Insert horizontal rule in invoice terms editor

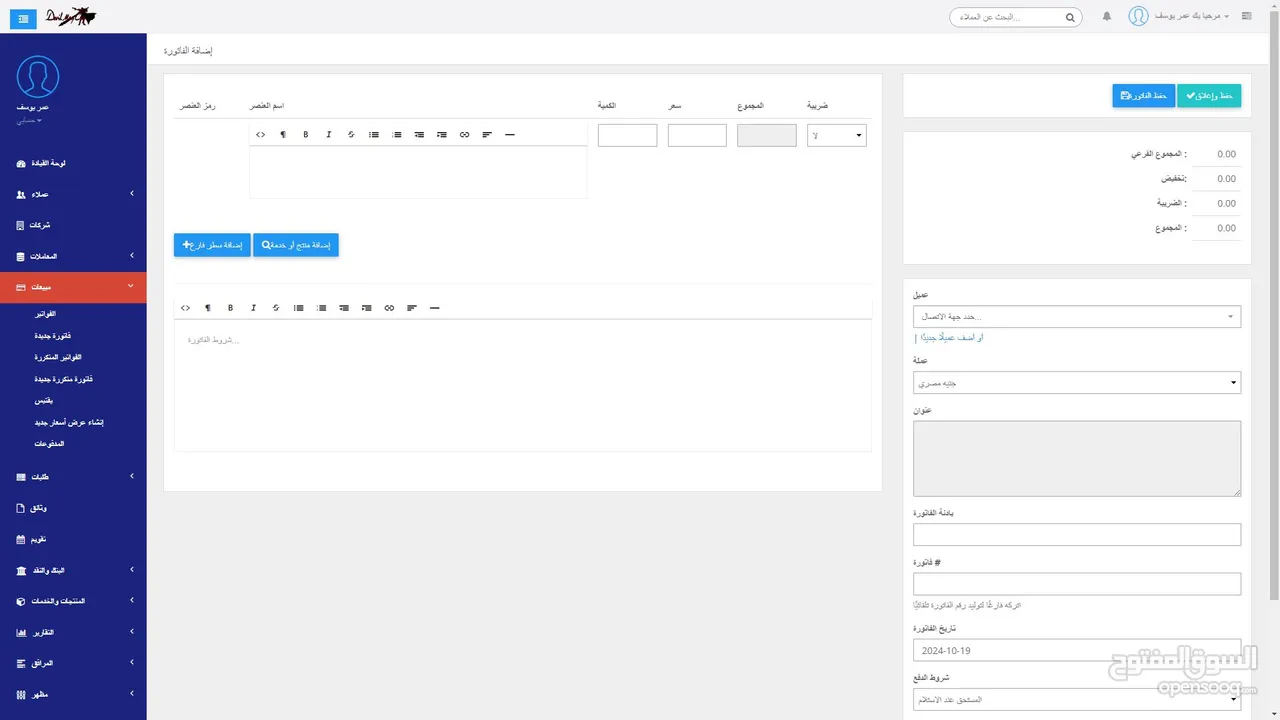435,308
